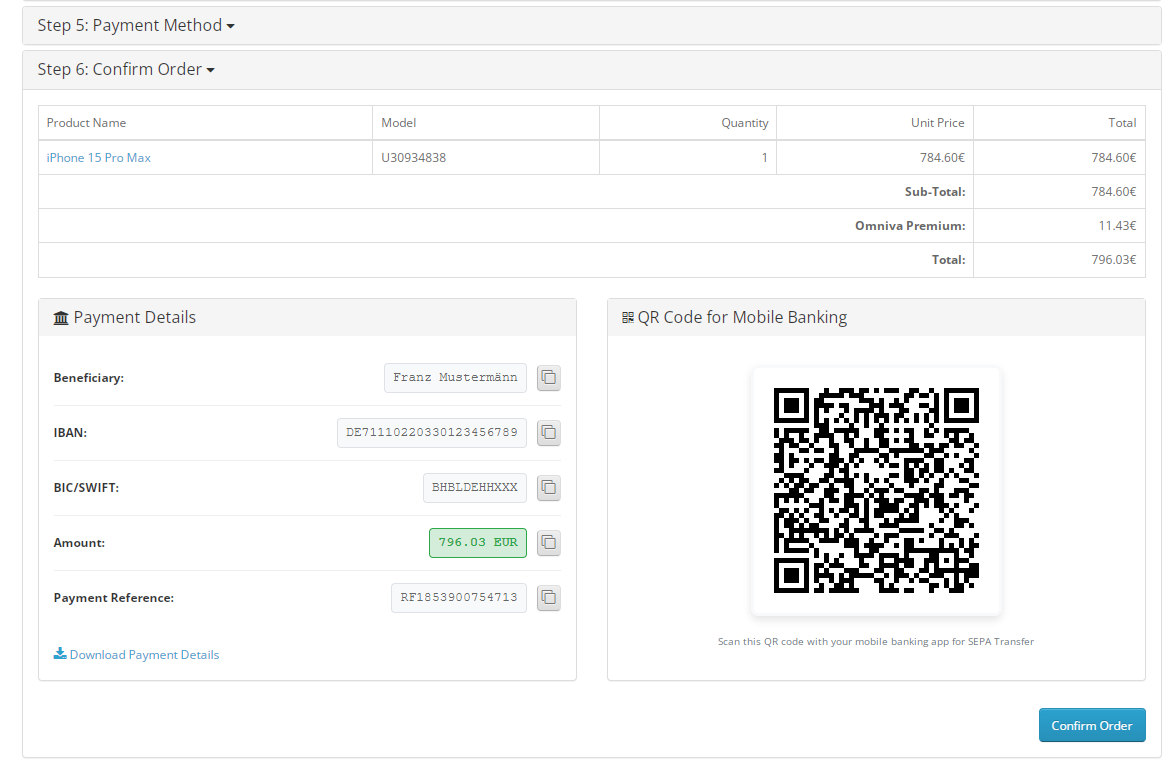Click the SEPA transfer QR code
Viewport: 1175px width, 776px height.
point(876,491)
